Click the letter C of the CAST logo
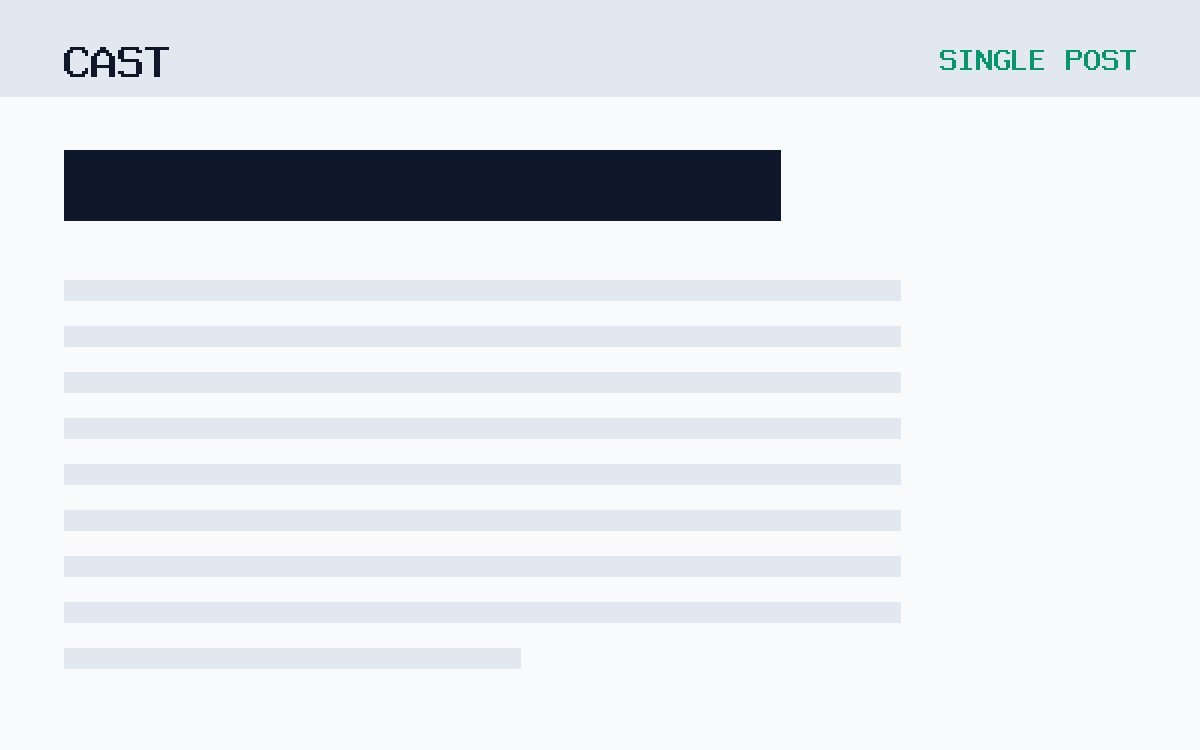This screenshot has width=1200, height=750. (x=76, y=61)
